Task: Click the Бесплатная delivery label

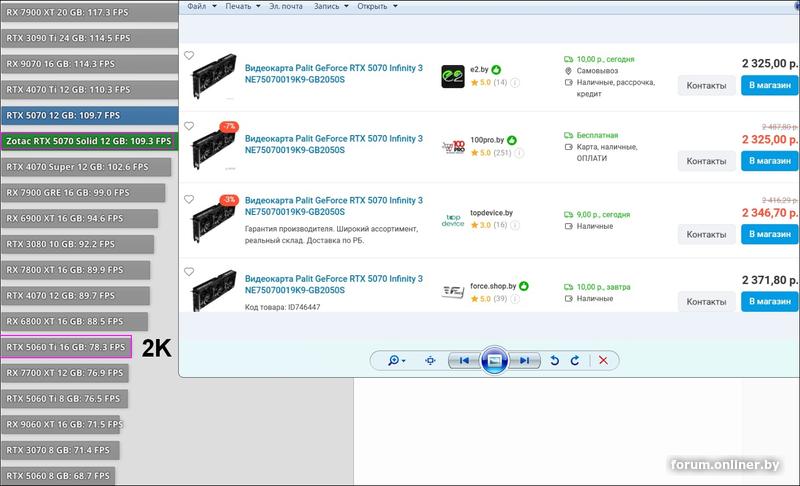Action: pos(597,135)
